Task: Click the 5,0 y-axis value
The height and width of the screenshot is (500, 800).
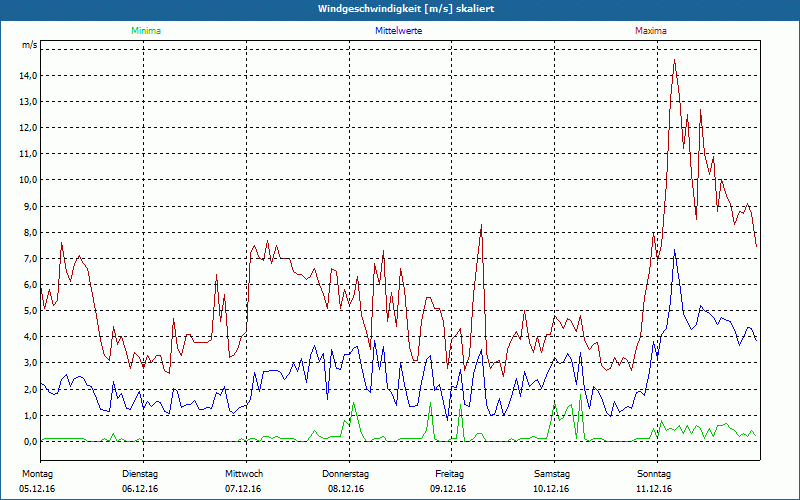Action: click(30, 311)
